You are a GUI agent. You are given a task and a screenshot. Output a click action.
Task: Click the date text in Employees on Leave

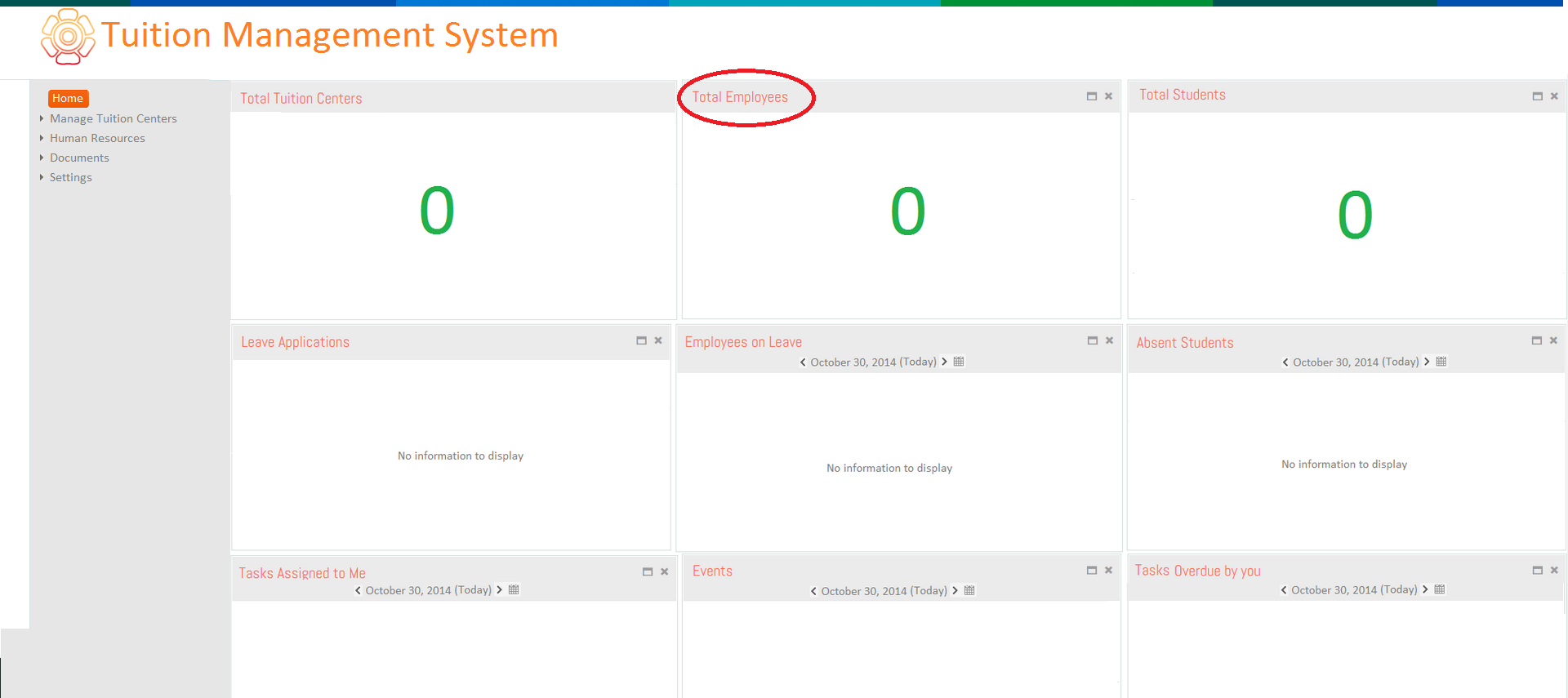[873, 362]
